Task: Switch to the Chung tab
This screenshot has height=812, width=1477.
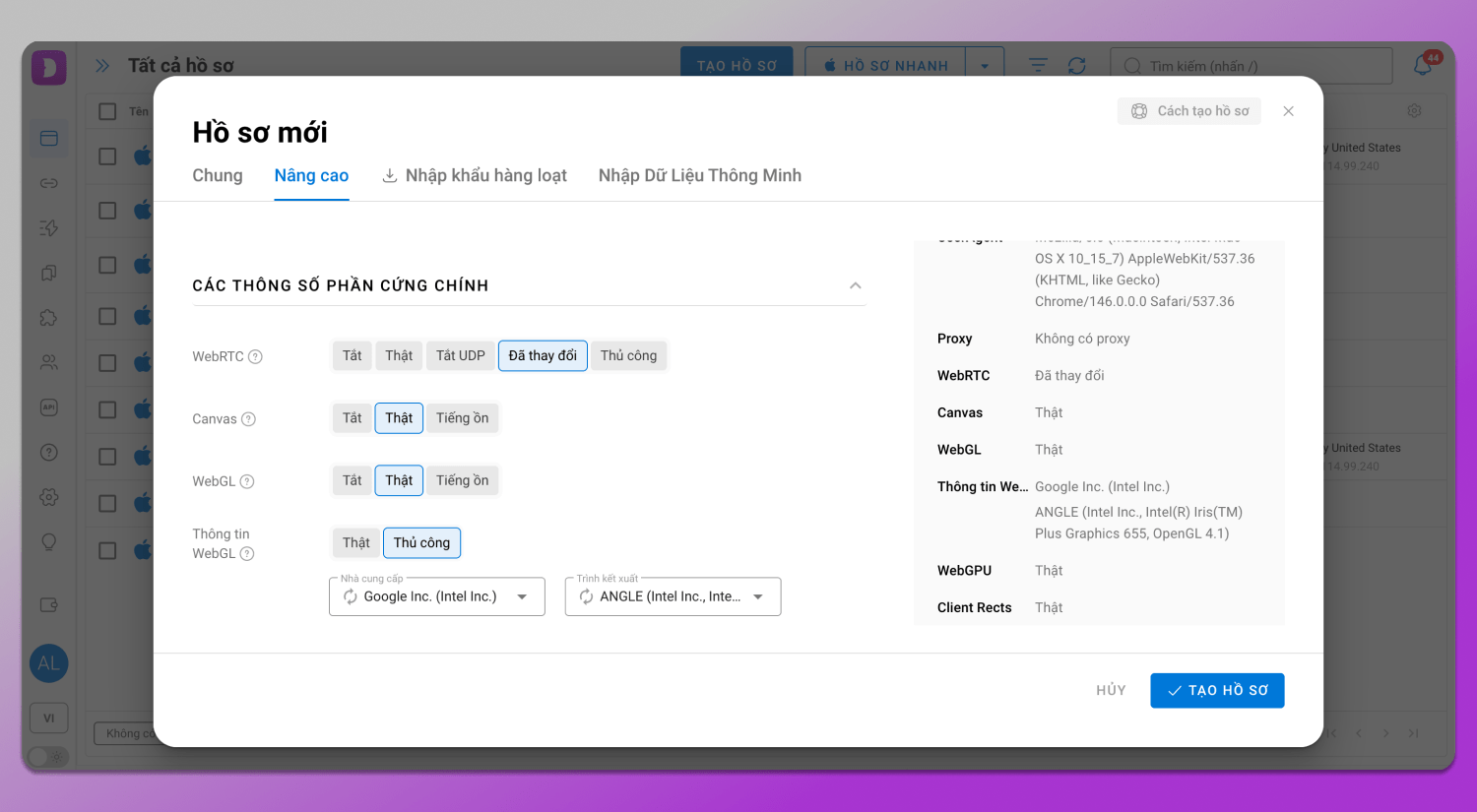Action: pos(218,175)
